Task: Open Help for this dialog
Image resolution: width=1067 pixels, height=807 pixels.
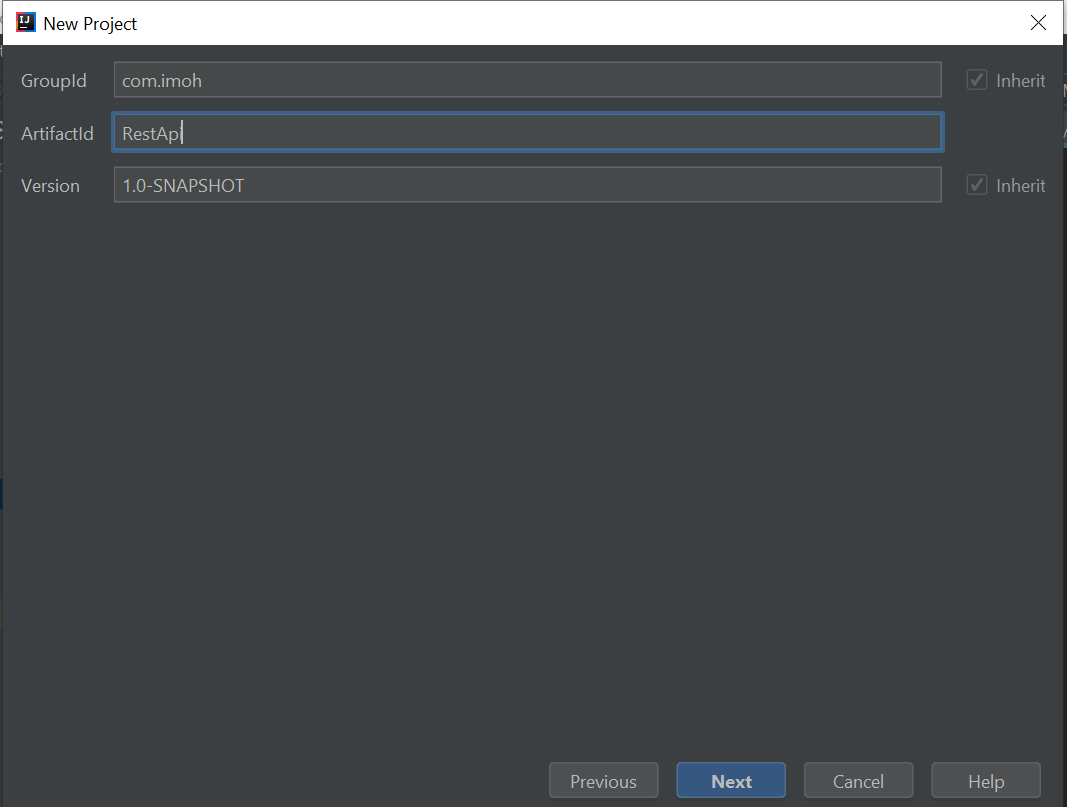Action: coord(985,780)
